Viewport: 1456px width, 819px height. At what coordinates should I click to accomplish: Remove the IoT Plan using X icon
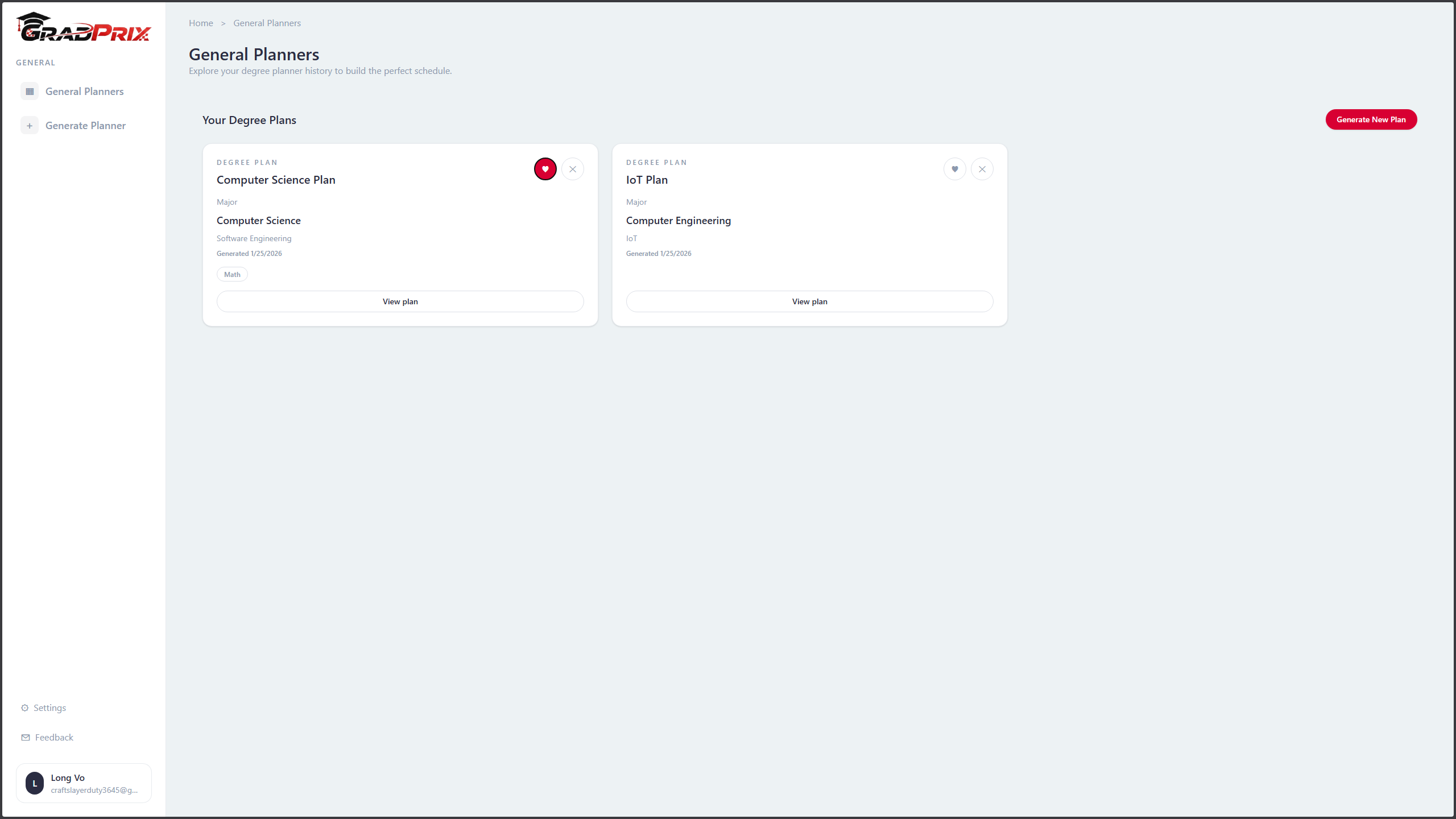coord(982,169)
